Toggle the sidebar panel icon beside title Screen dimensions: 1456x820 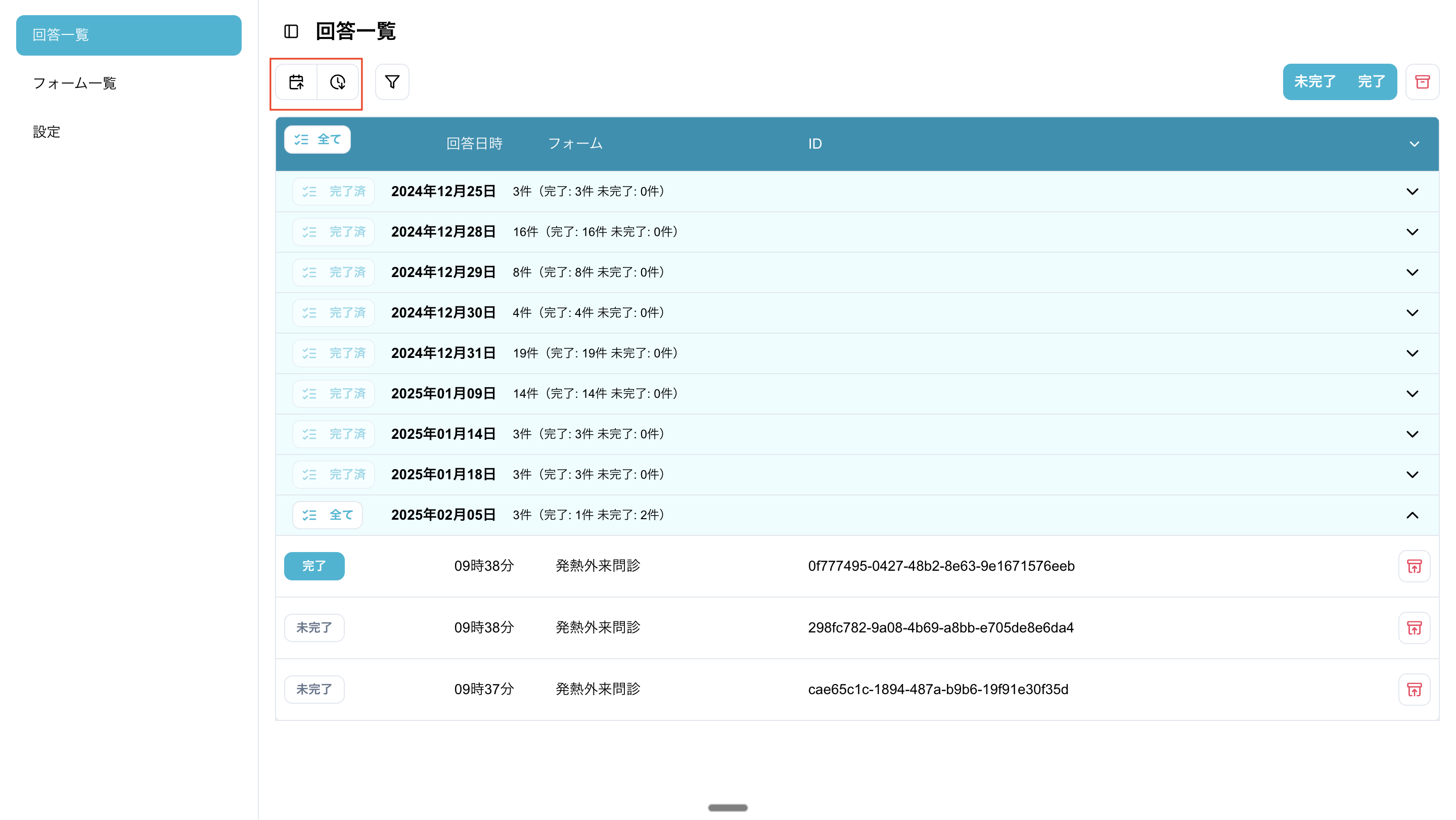(291, 31)
